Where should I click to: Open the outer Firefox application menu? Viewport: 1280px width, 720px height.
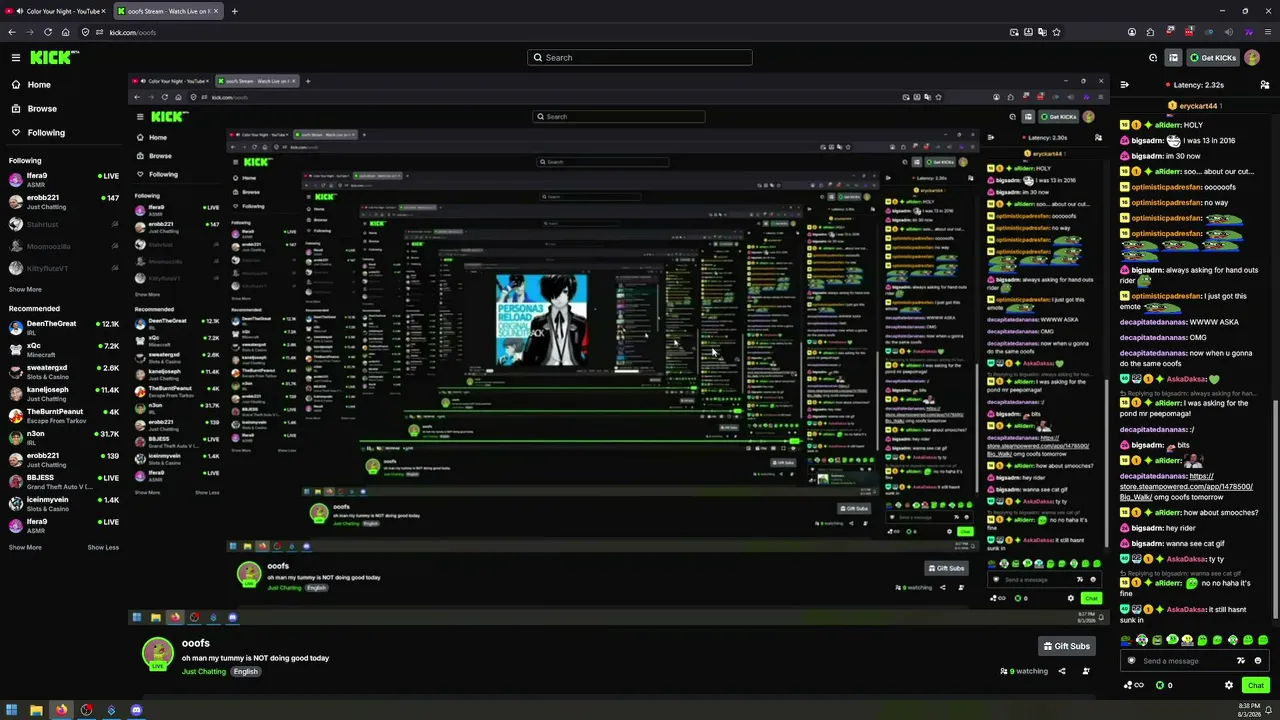[x=1266, y=32]
